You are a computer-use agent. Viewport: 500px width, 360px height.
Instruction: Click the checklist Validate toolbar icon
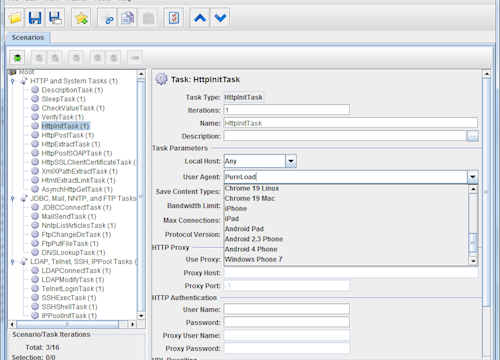[x=174, y=18]
